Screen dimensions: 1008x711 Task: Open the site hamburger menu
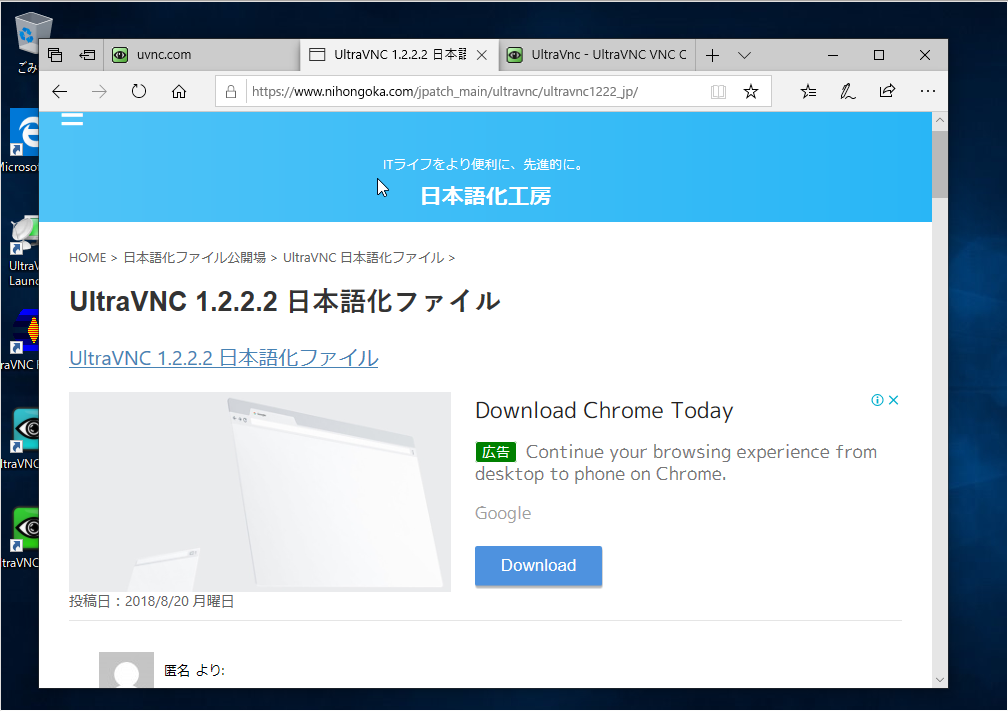point(72,120)
